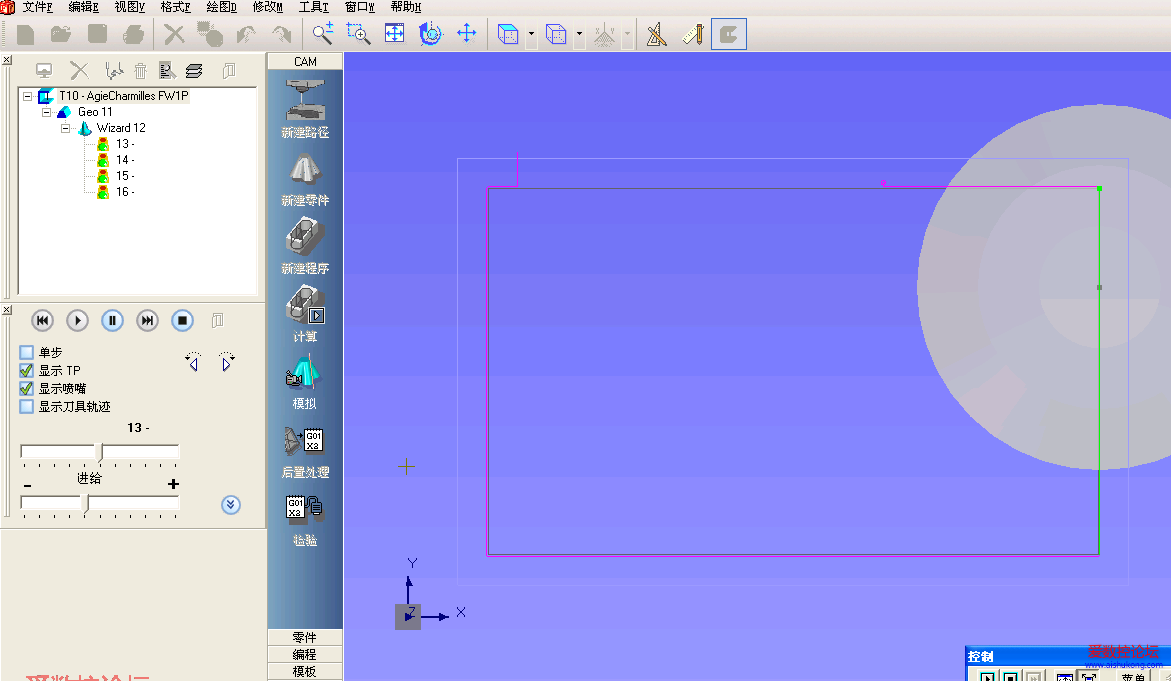Enable the 显示刀具轨迹 checkbox

pyautogui.click(x=27, y=406)
